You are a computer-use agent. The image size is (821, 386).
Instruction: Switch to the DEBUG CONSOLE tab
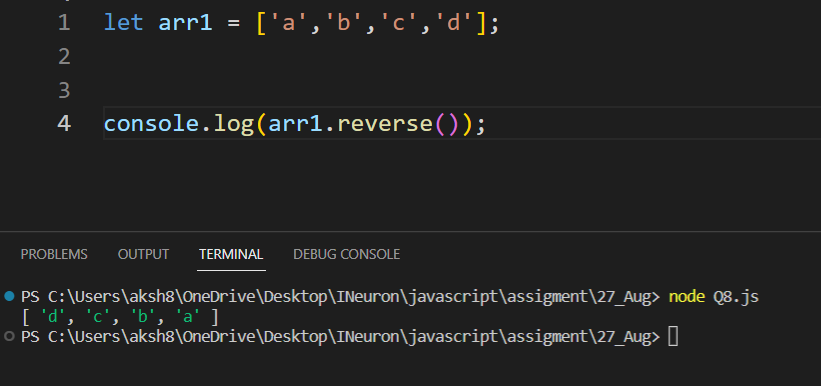[x=347, y=255]
